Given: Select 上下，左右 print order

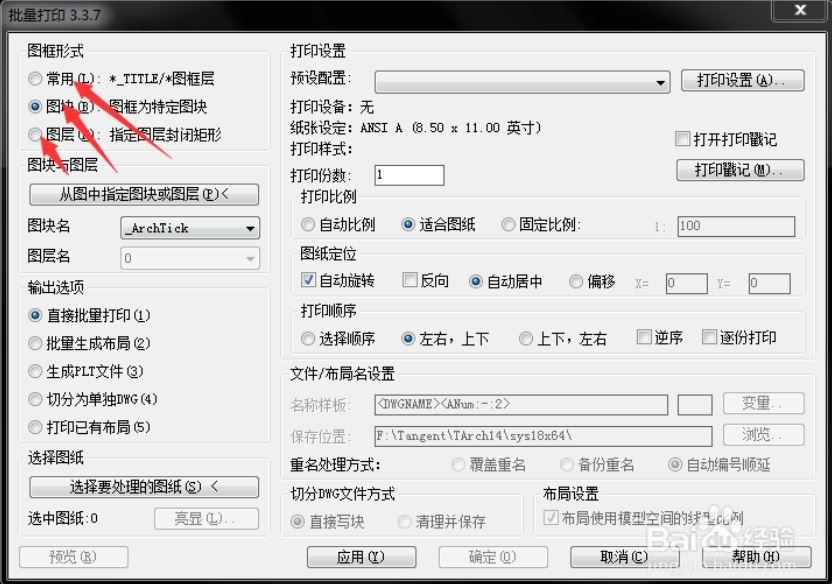Looking at the screenshot, I should click(x=526, y=338).
